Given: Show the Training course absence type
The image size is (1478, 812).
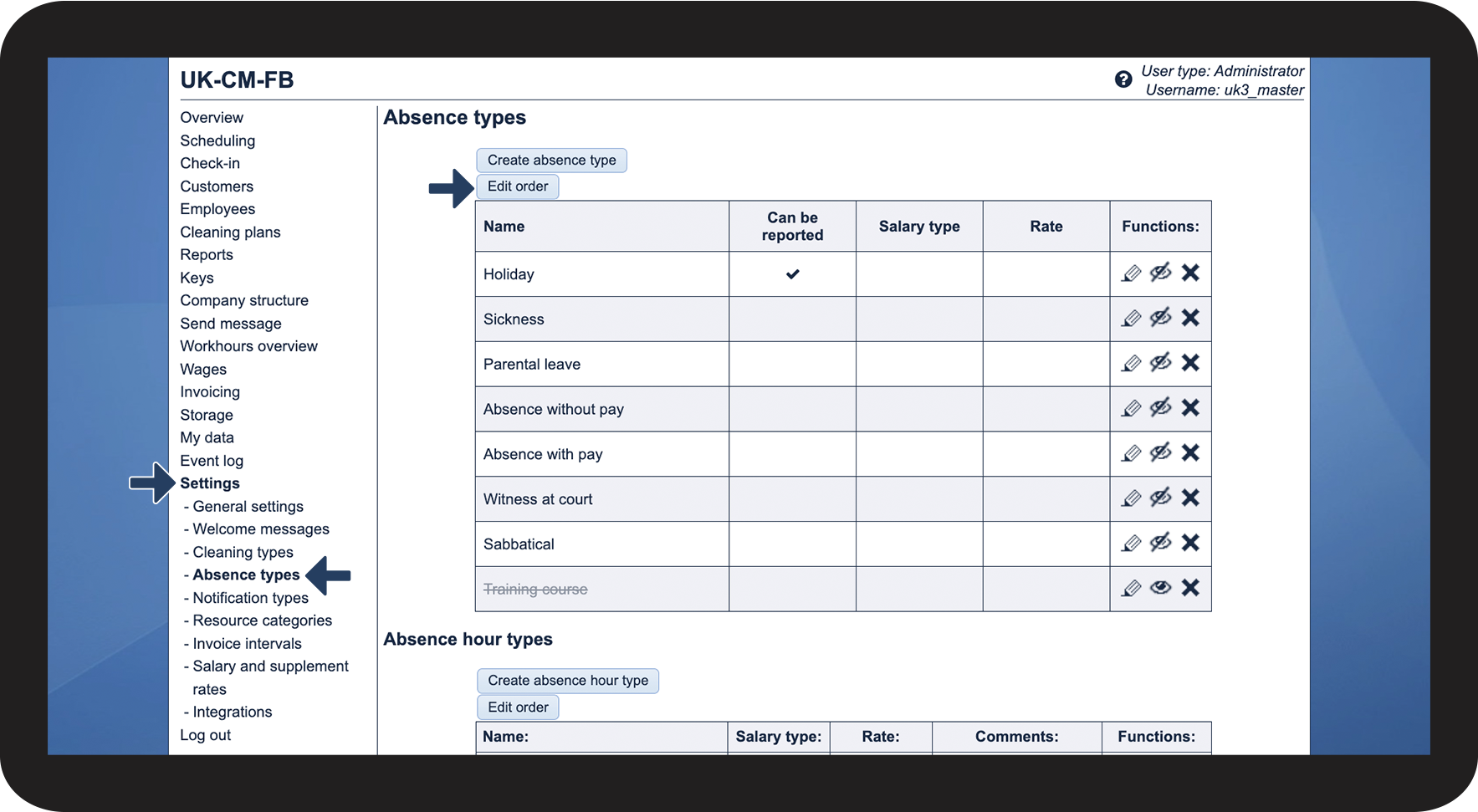Looking at the screenshot, I should 1160,588.
